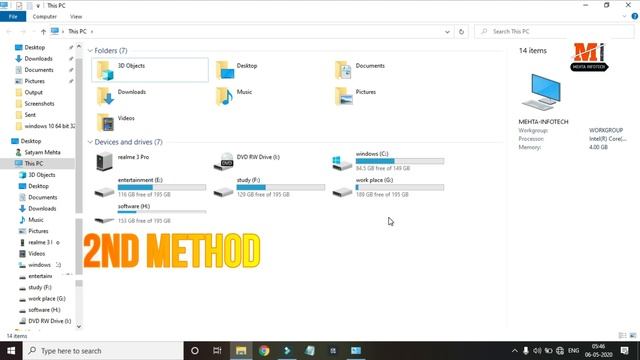640x360 pixels.
Task: Open the Computer ribbon tab
Action: click(44, 17)
